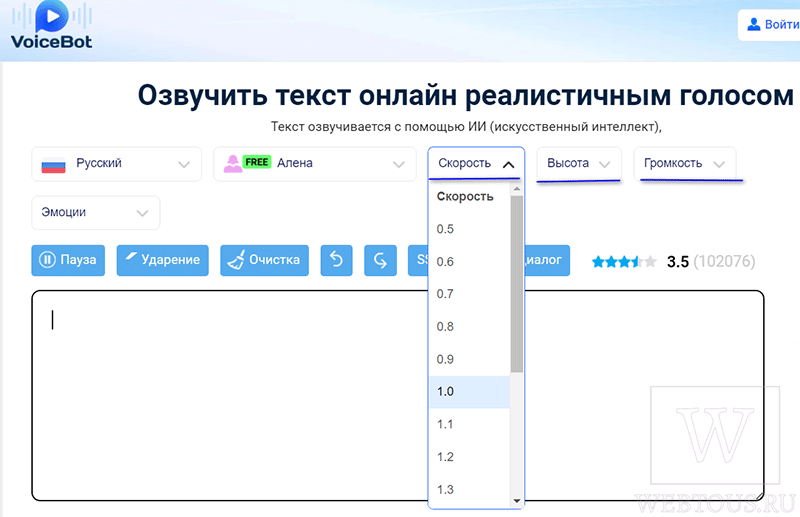Select speed 1.1 in the list

469,424
